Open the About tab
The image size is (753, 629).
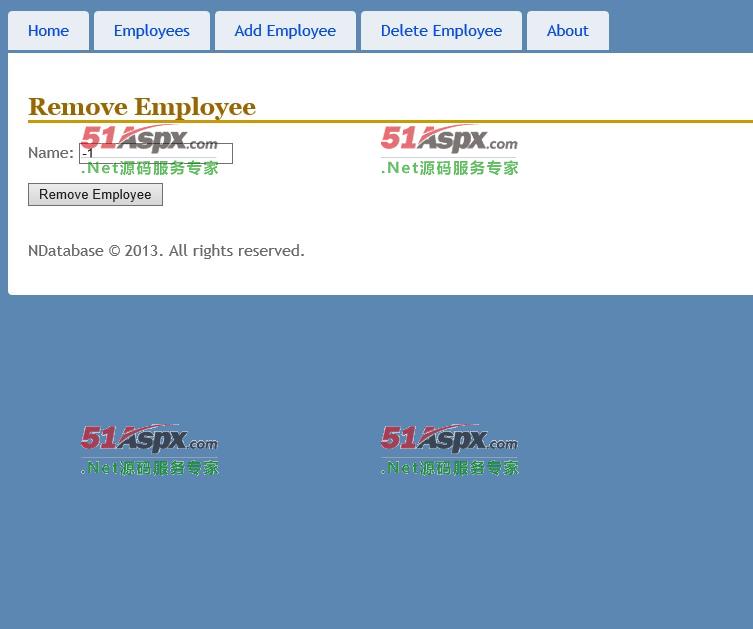coord(568,31)
